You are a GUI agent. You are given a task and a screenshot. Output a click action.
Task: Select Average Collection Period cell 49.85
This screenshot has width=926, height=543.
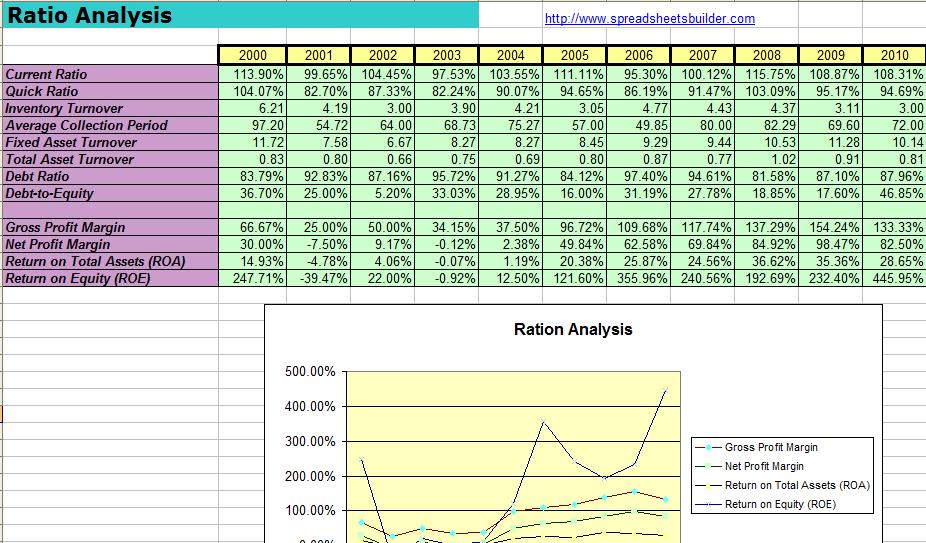pyautogui.click(x=639, y=125)
